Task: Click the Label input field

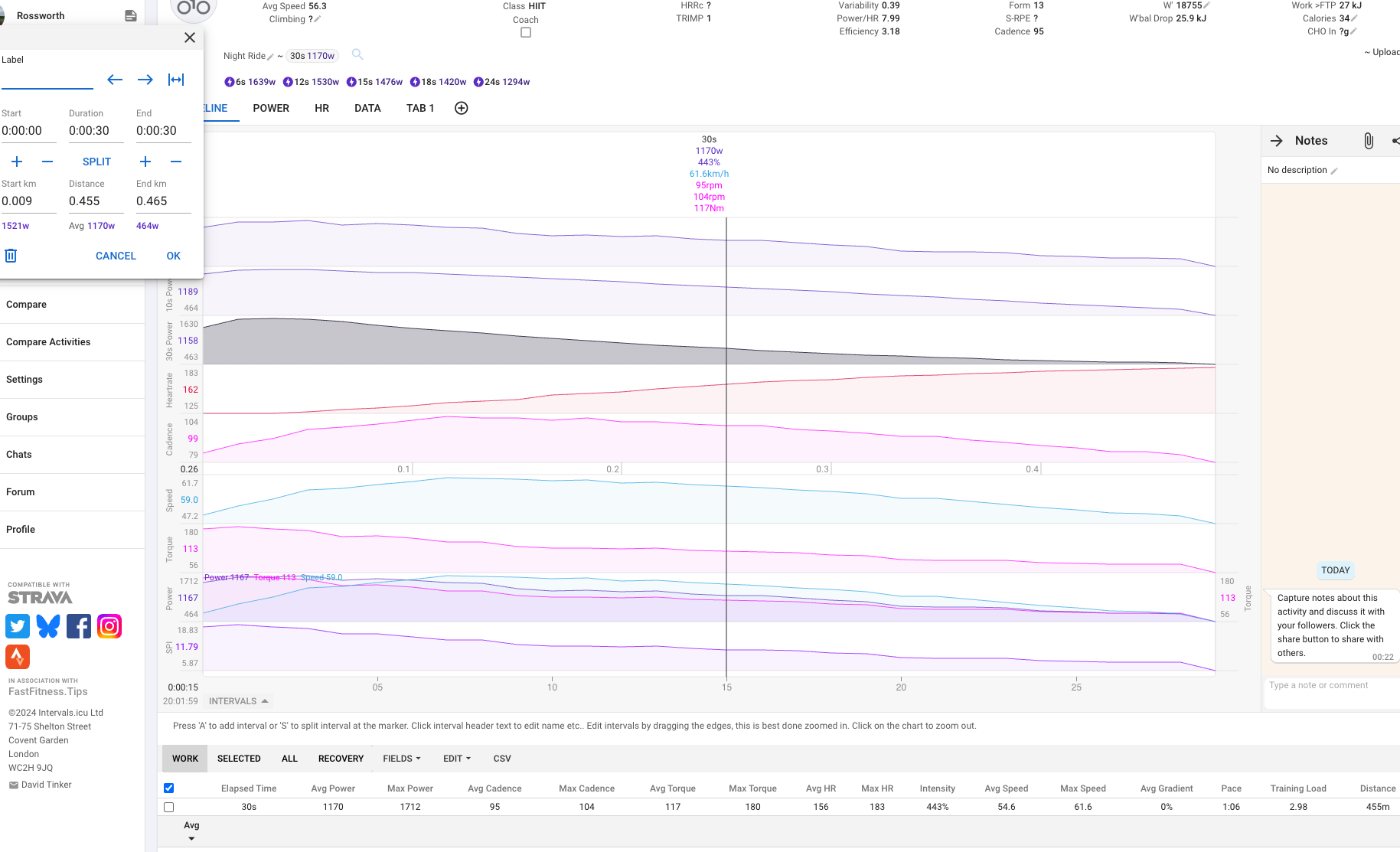Action: 47,80
